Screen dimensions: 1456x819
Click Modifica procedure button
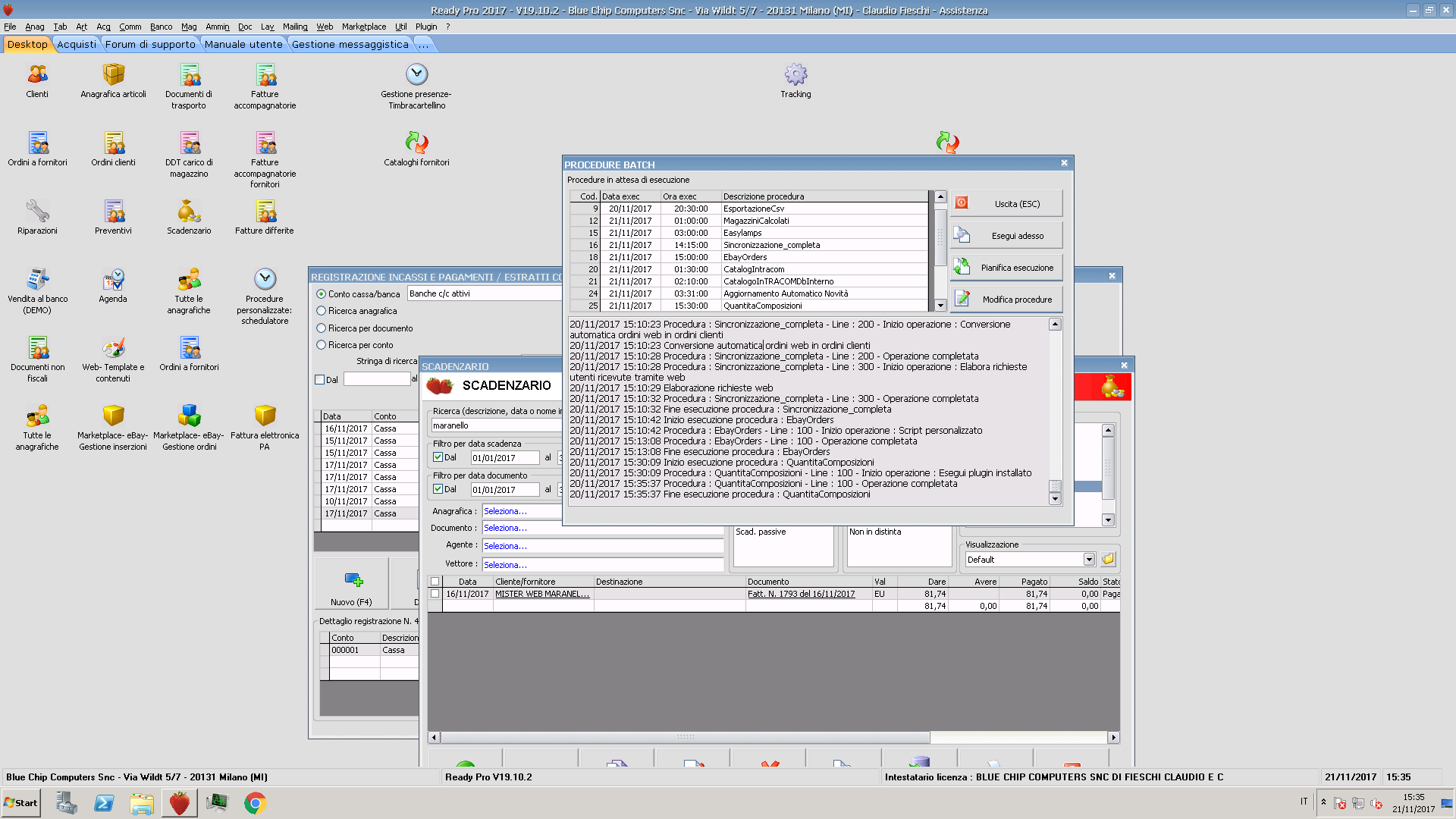pyautogui.click(x=1006, y=299)
